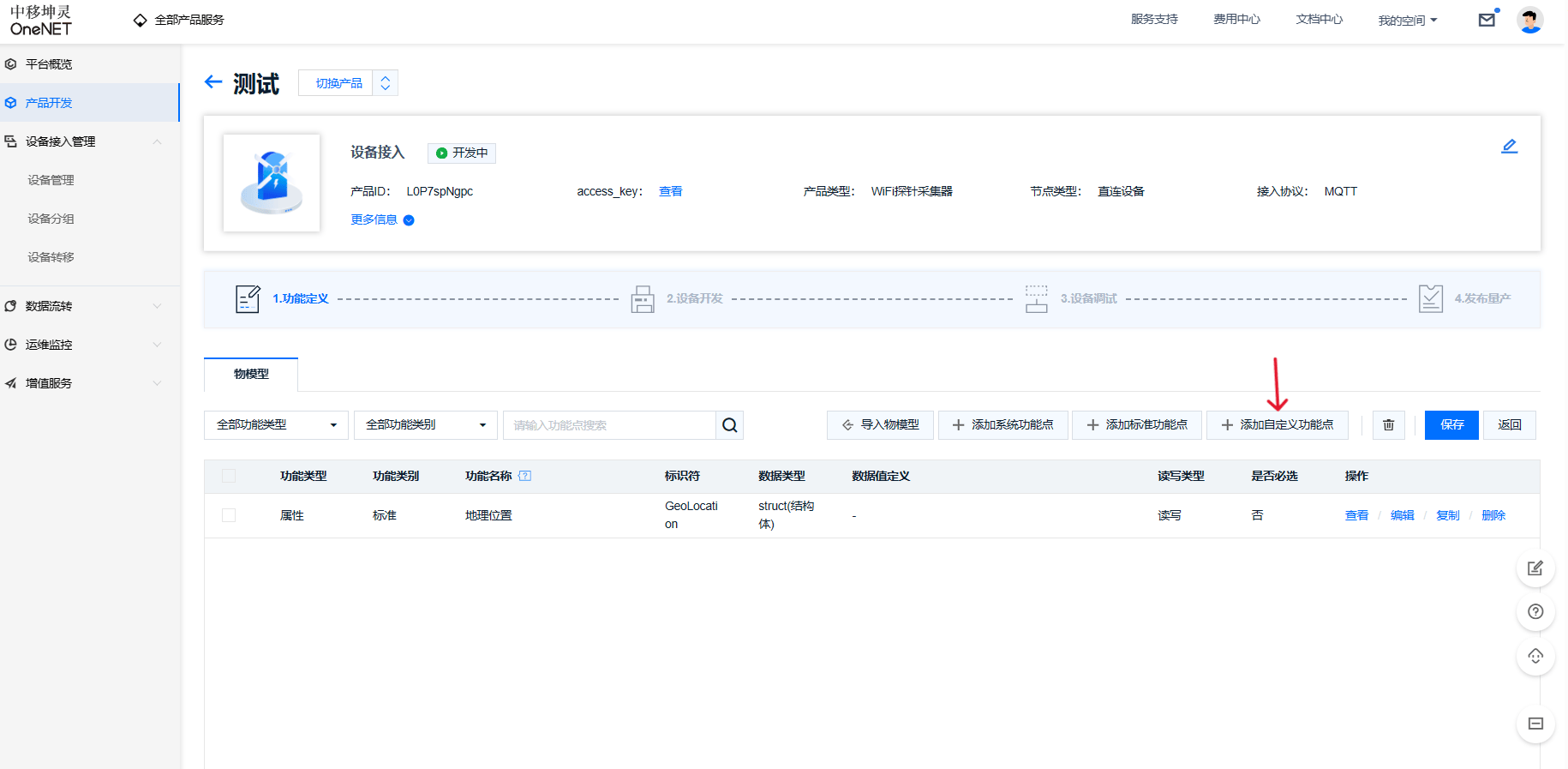Open 文档中心 in the top menu
This screenshot has width=1568, height=769.
tap(1320, 19)
